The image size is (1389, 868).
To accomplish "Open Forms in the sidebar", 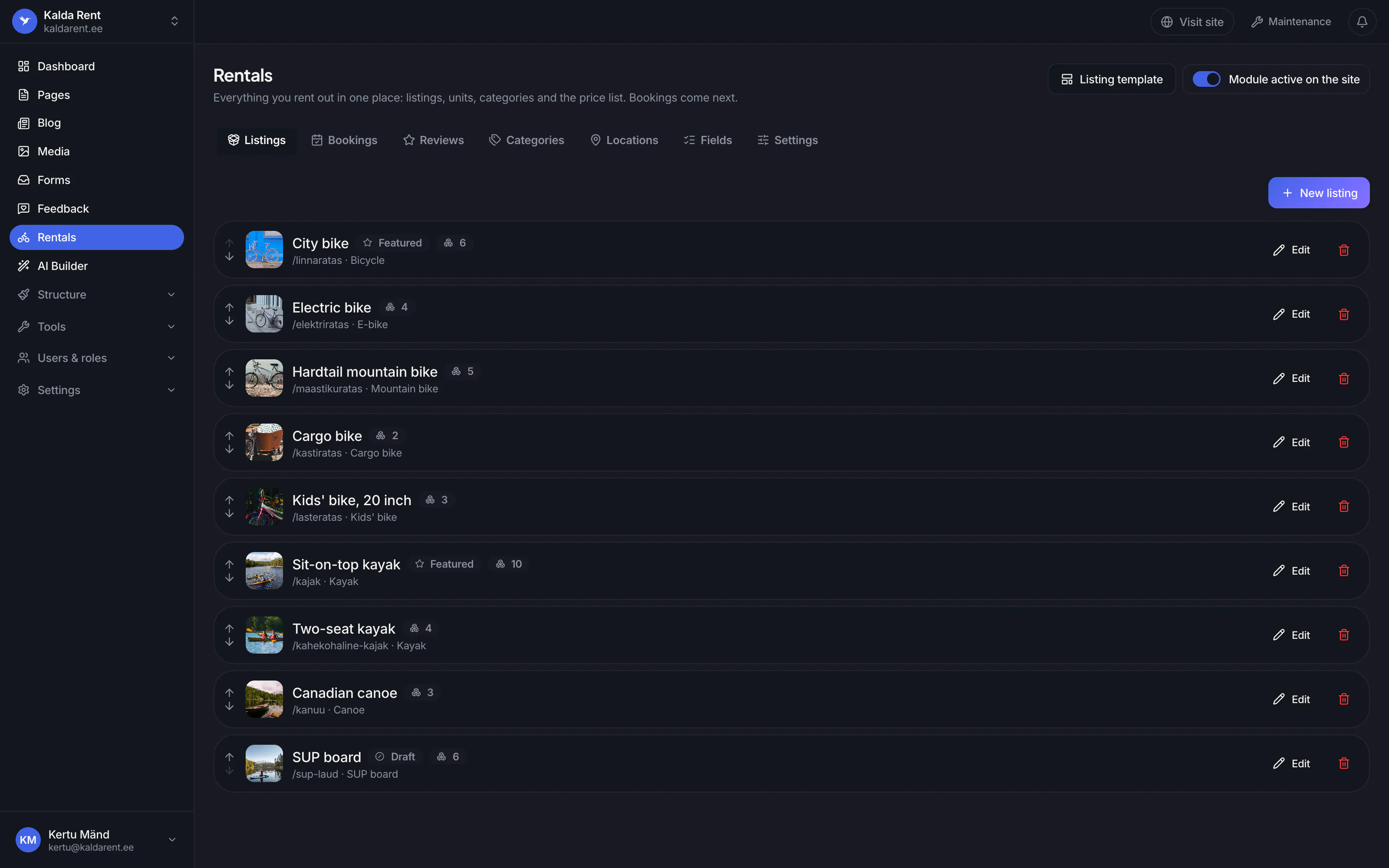I will click(x=96, y=180).
